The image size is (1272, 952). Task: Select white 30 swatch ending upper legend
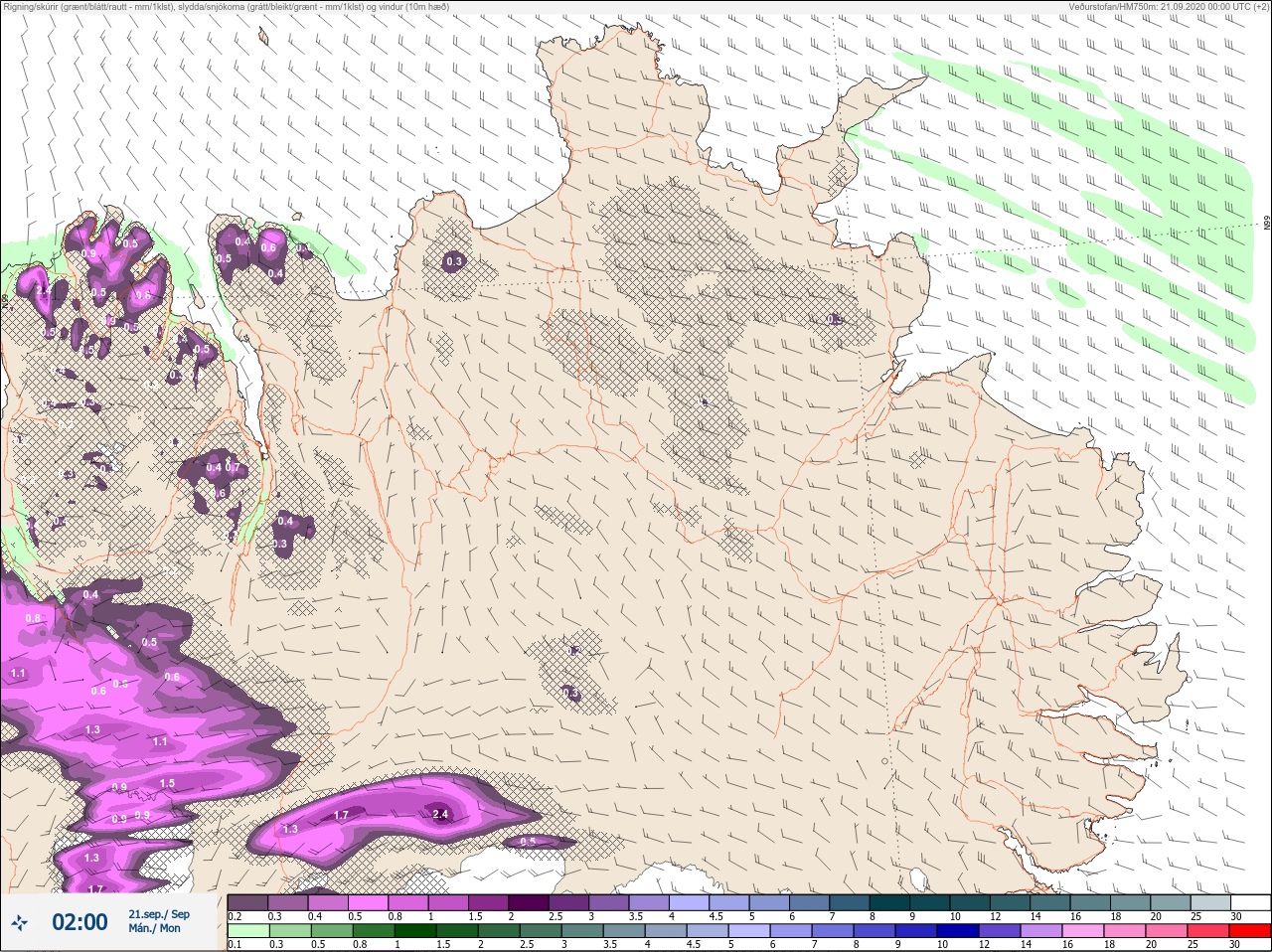(x=1250, y=902)
